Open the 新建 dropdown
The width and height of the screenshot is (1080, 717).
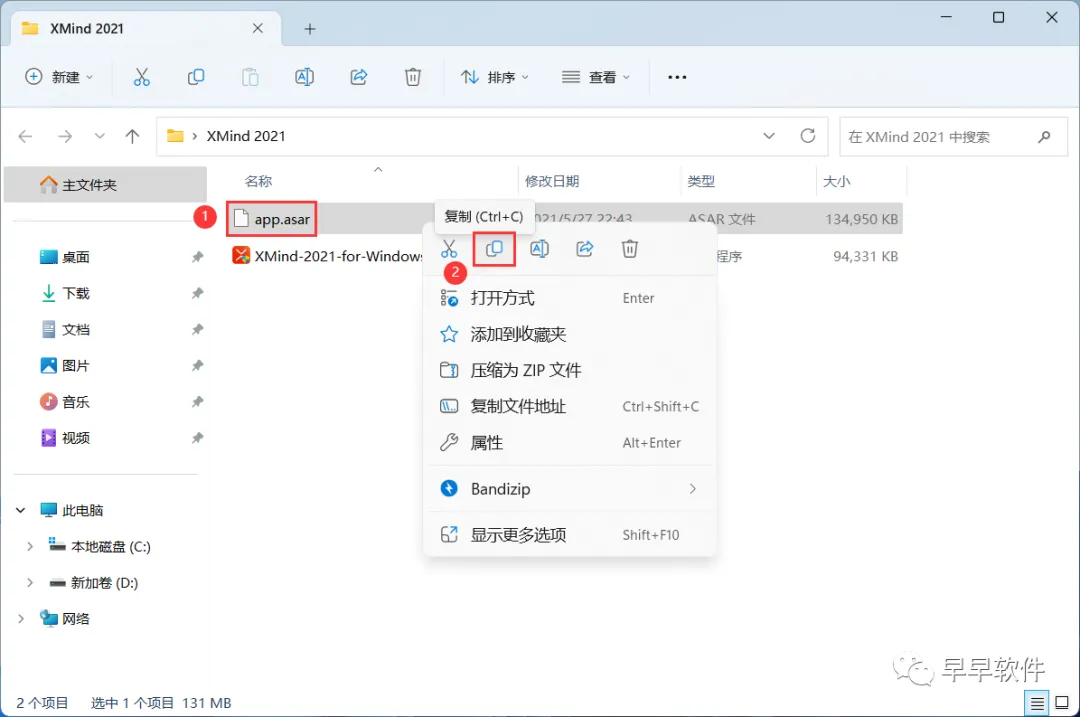(59, 77)
